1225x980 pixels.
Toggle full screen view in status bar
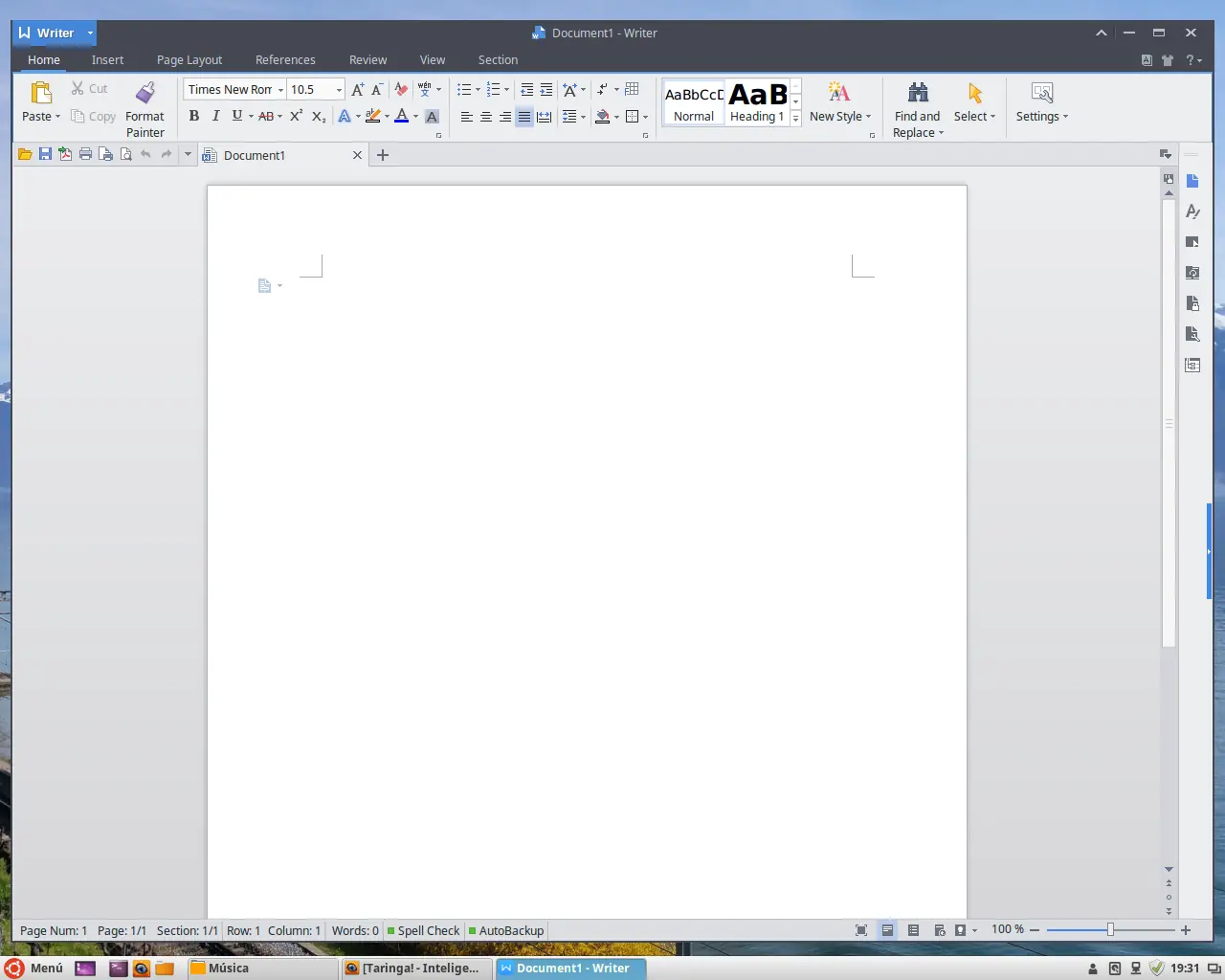point(861,930)
